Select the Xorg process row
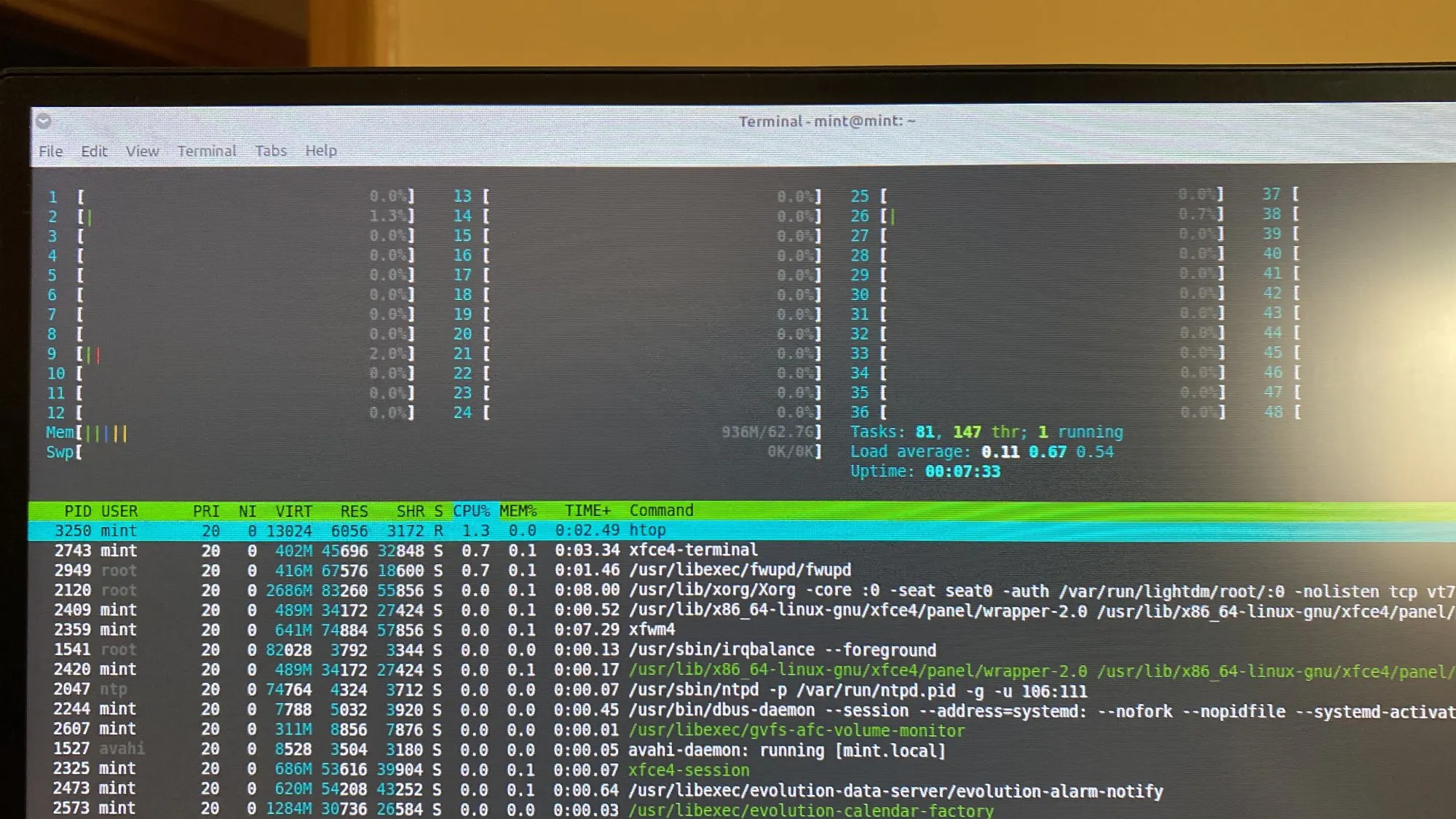 (712, 590)
